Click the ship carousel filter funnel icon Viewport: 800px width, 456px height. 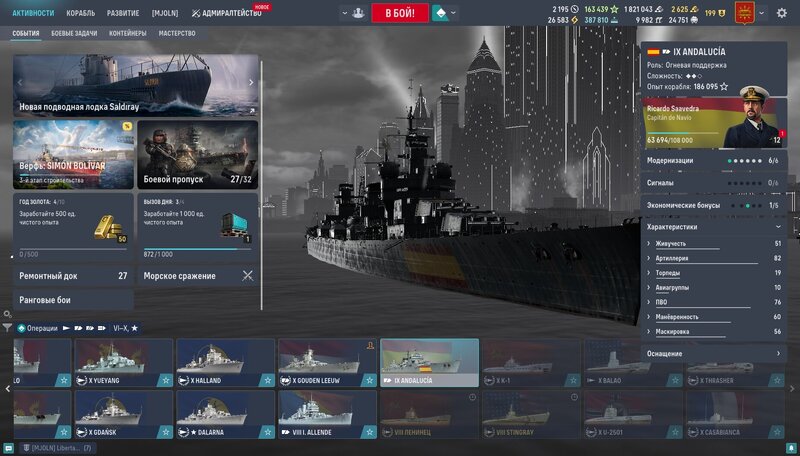point(7,328)
